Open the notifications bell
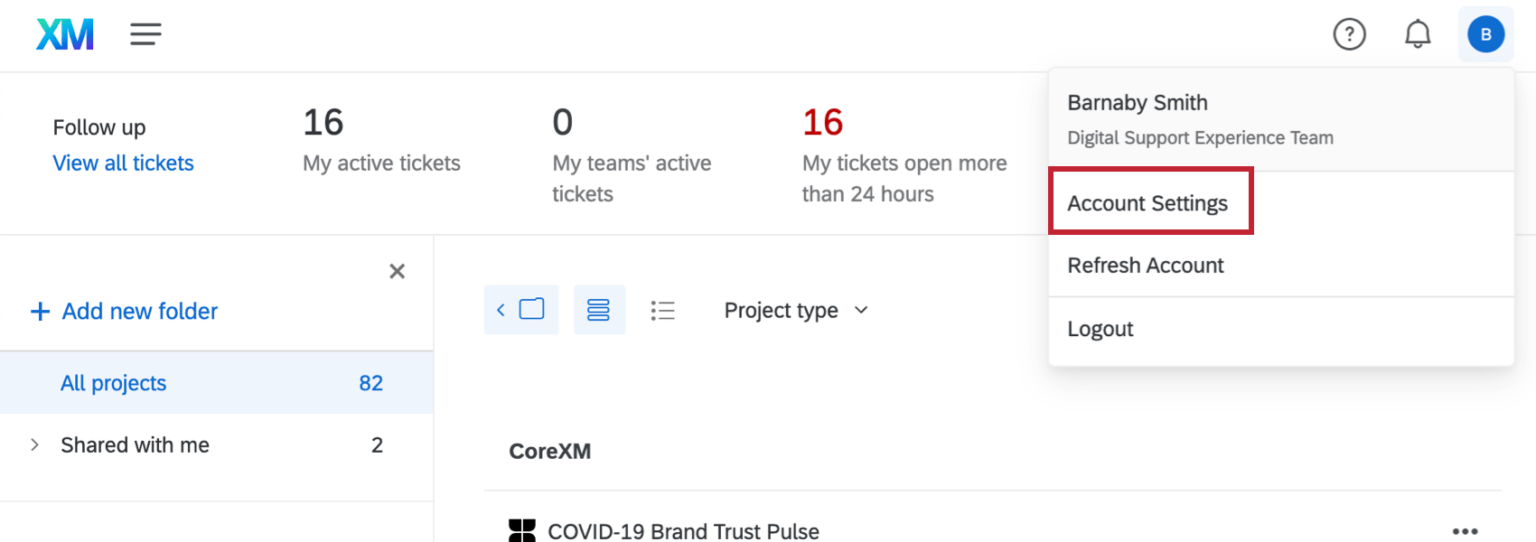The height and width of the screenshot is (542, 1536). coord(1417,35)
